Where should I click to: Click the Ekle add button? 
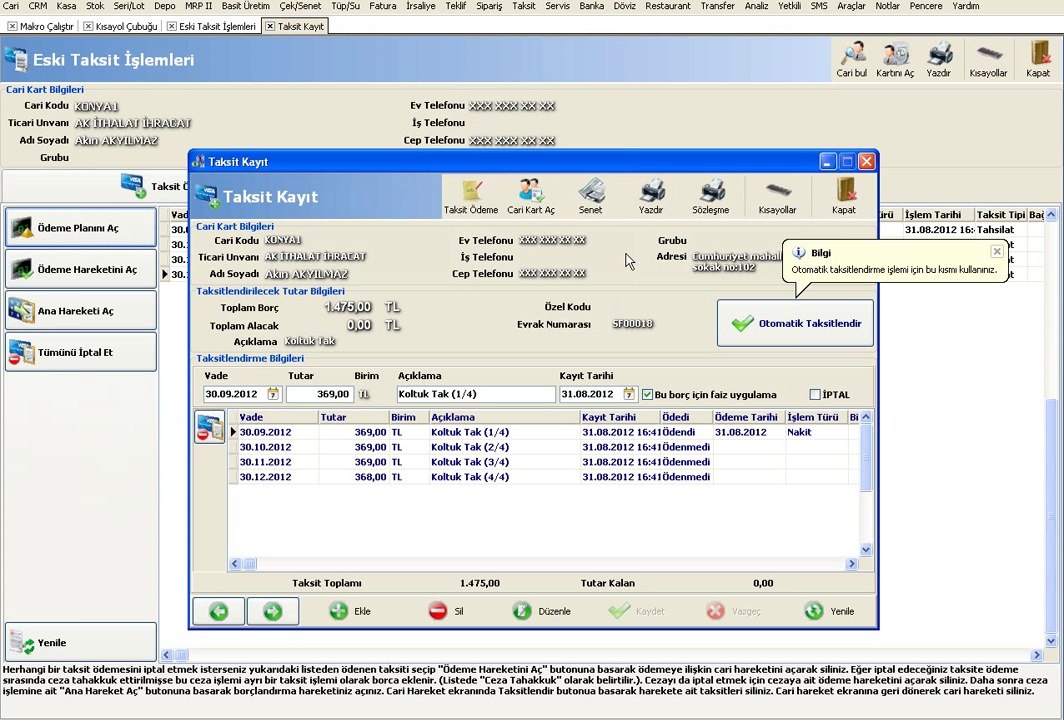point(350,611)
